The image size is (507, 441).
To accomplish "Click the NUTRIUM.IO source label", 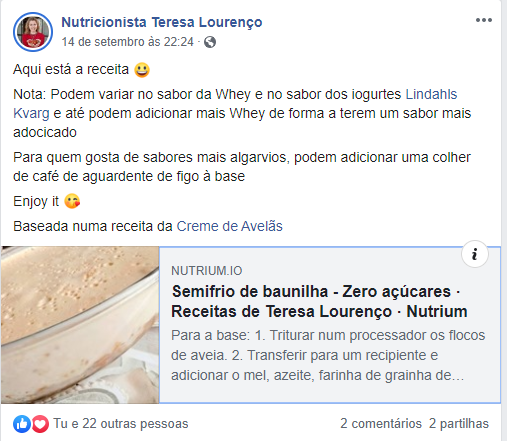I will coord(207,271).
